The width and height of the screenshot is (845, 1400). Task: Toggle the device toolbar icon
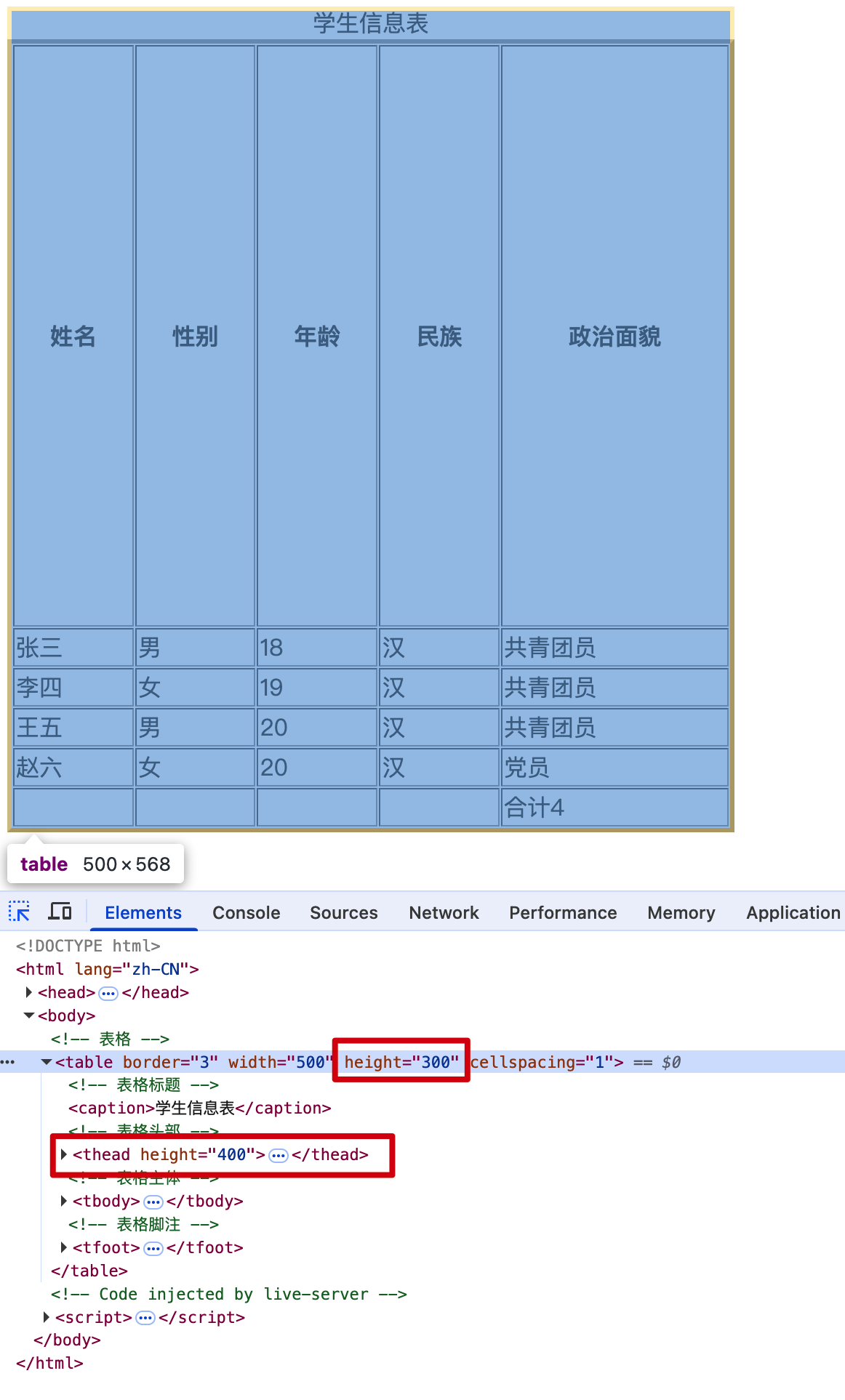pyautogui.click(x=60, y=912)
